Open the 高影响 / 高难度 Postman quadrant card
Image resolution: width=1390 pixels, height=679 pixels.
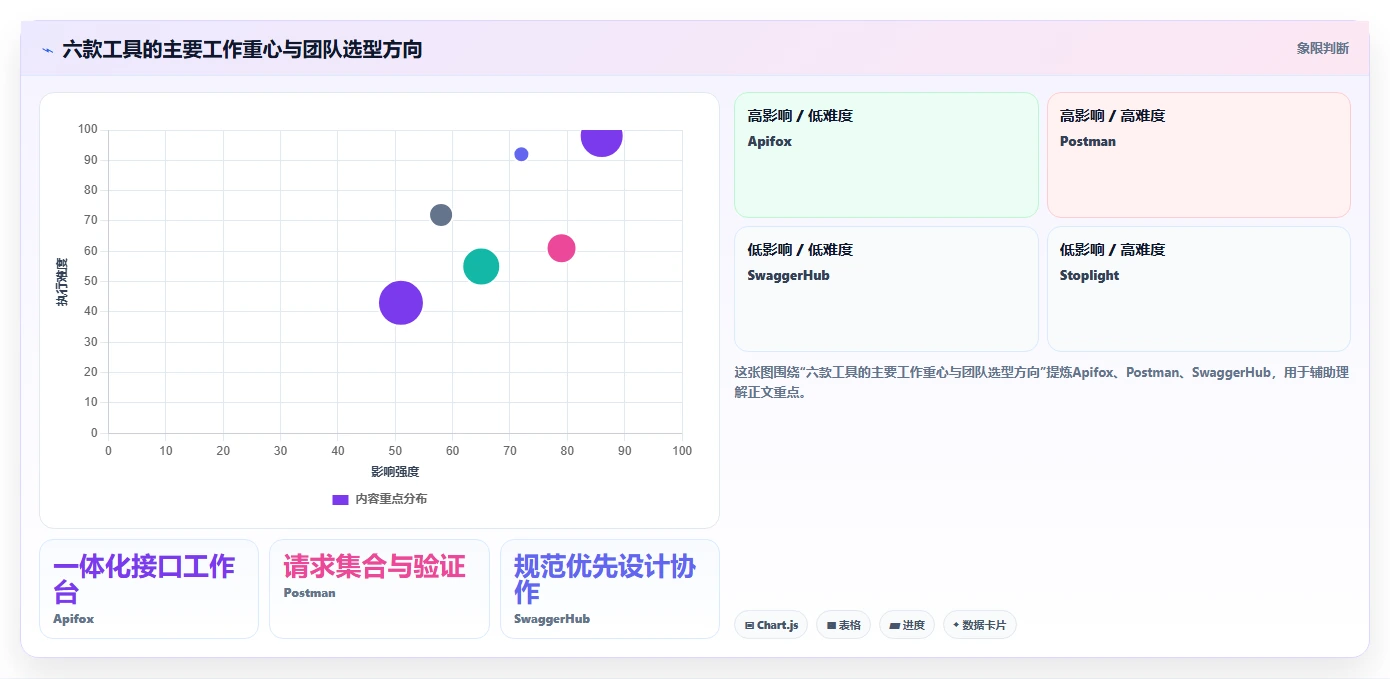(x=1199, y=155)
